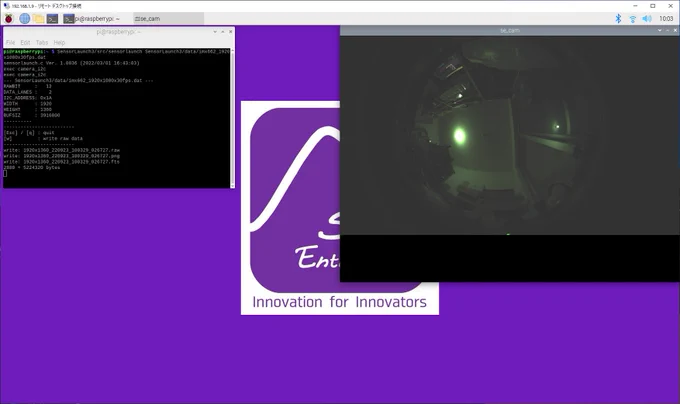Click the sensorlaunch.c Ver. line in terminal

pyautogui.click(x=72, y=63)
